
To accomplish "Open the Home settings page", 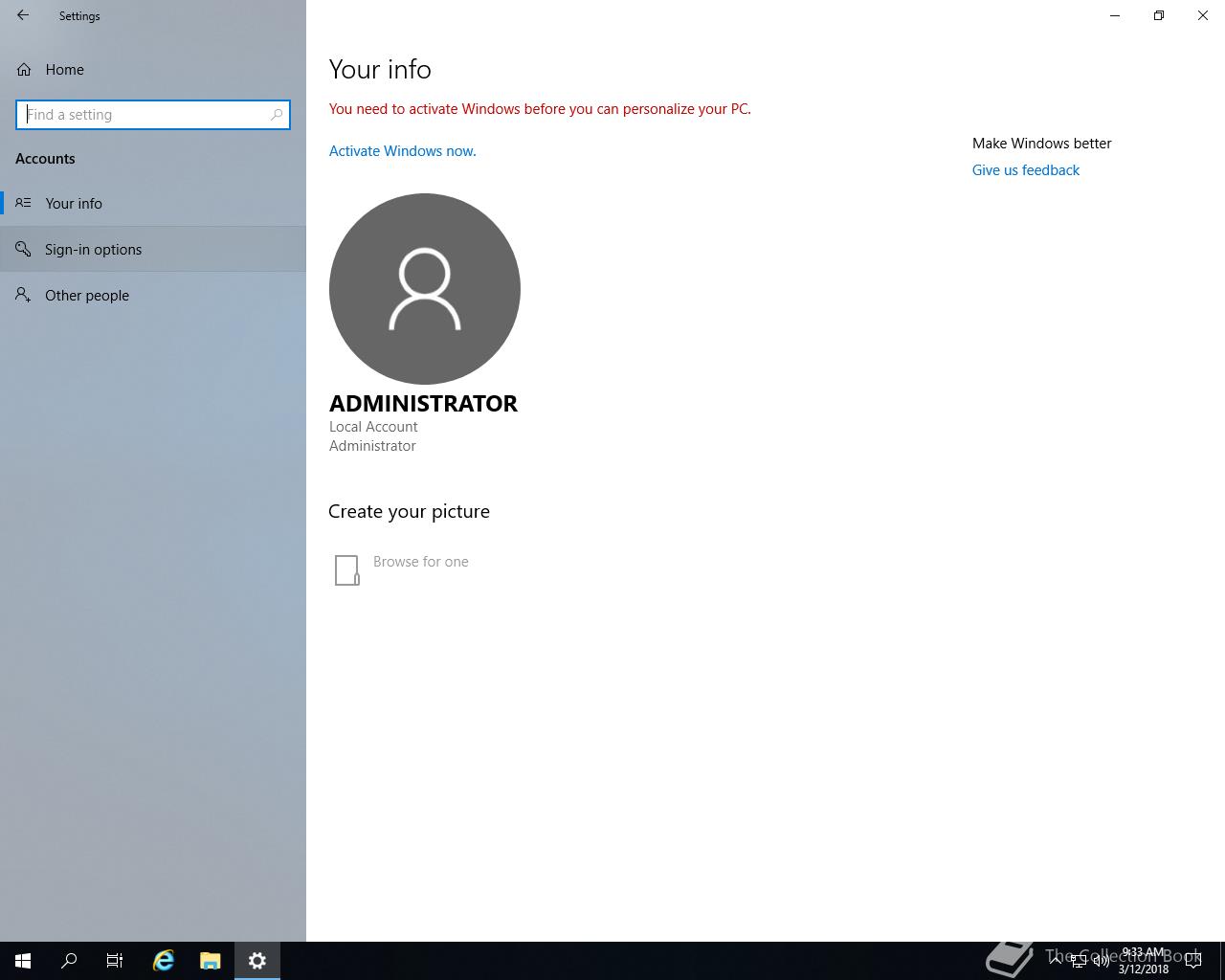I will [153, 69].
